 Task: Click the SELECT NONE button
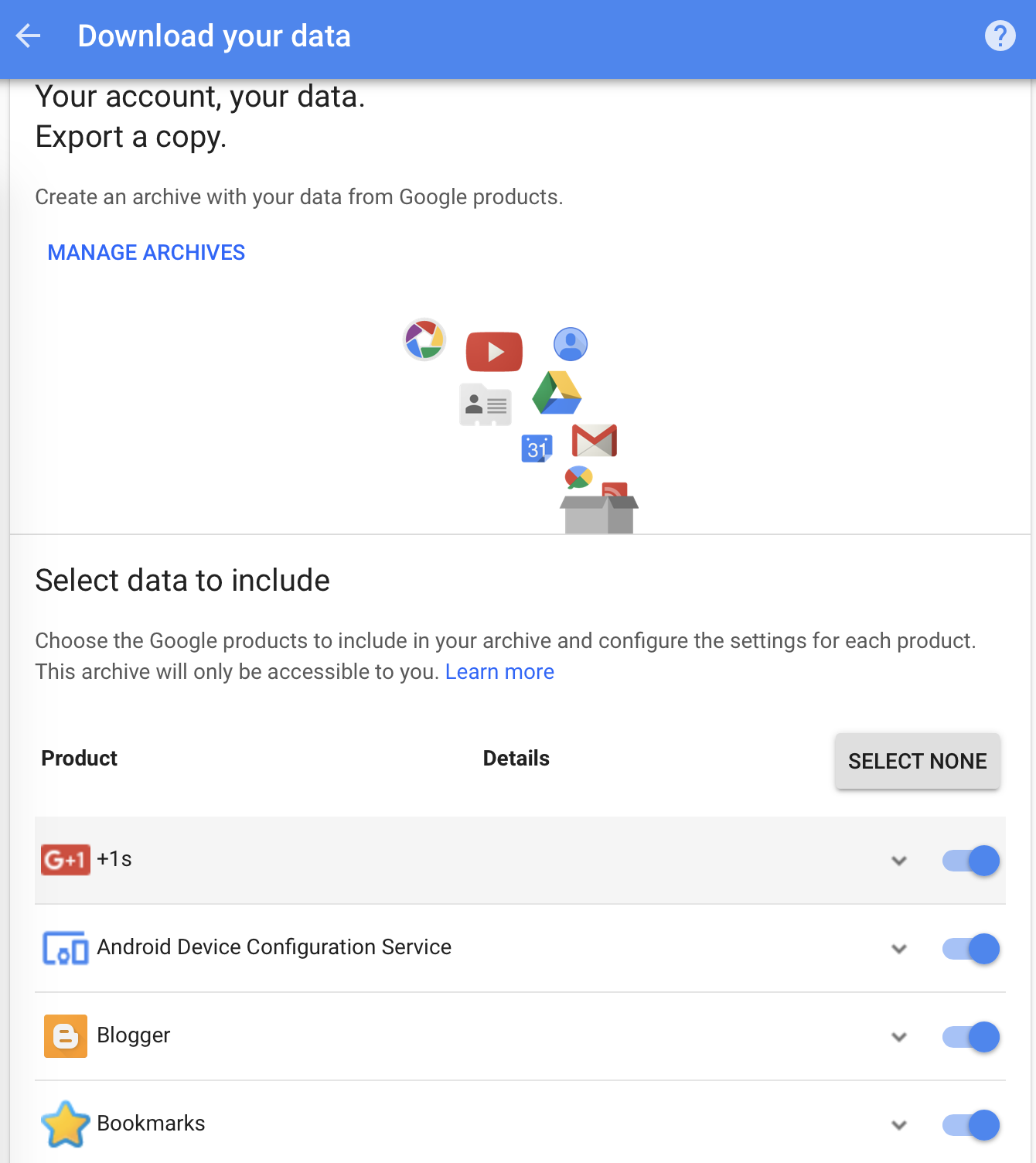(x=918, y=761)
